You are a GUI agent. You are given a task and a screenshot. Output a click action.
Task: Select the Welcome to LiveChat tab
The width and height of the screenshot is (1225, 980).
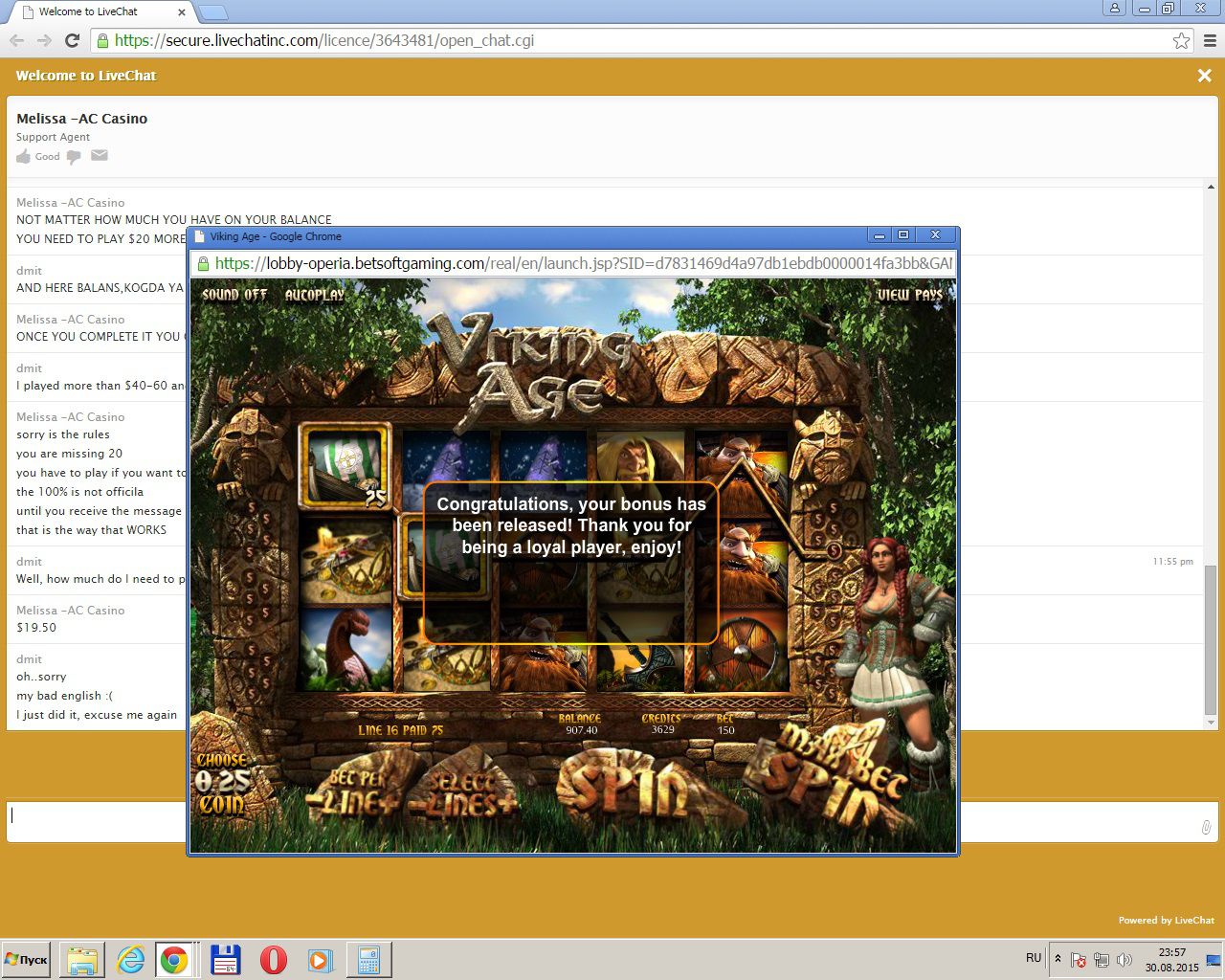tap(100, 11)
